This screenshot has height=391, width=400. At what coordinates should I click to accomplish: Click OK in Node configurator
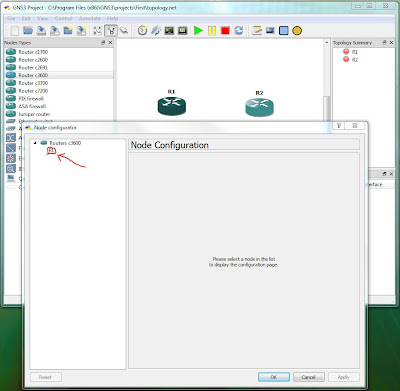[274, 377]
